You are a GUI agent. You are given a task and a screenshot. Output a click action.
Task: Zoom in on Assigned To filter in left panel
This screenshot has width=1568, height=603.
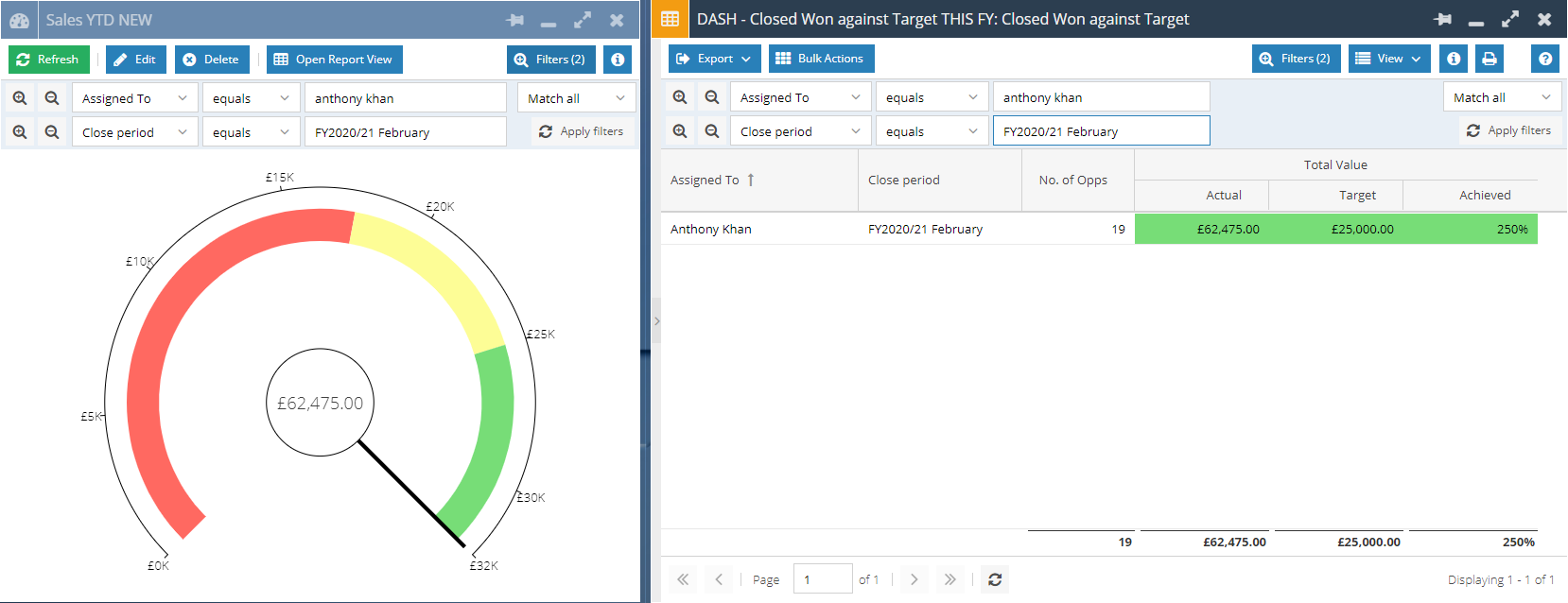pyautogui.click(x=20, y=98)
